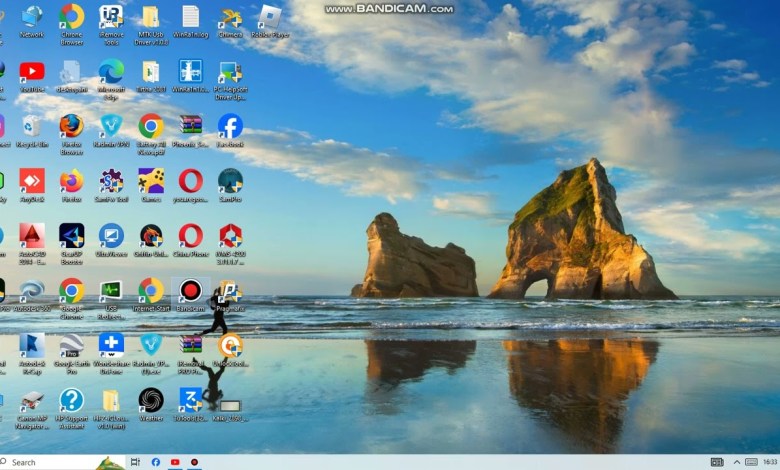Launch the Google Chrome desktop shortcut
Image resolution: width=780 pixels, height=470 pixels.
[72, 291]
